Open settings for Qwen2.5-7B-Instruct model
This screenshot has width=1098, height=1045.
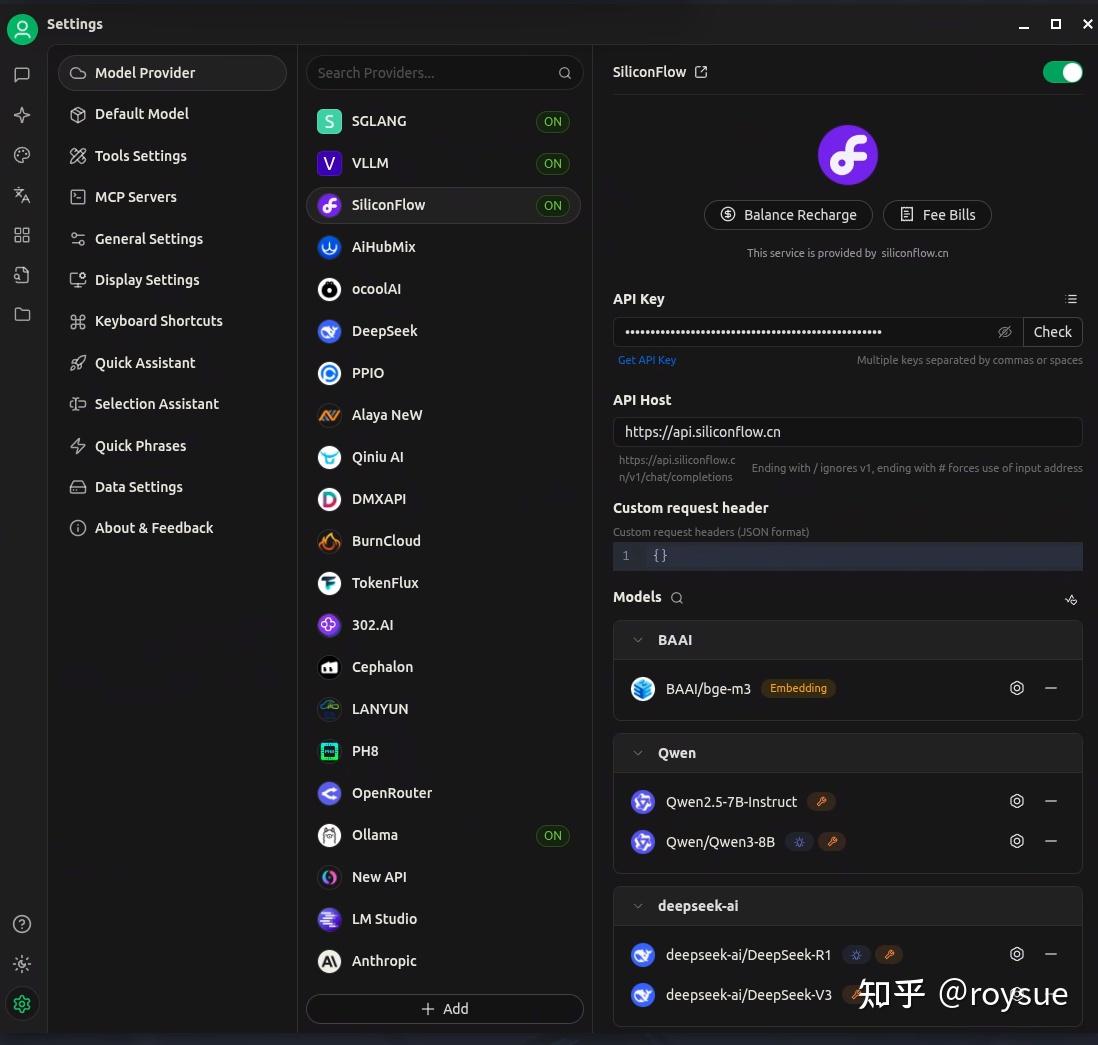point(1017,801)
